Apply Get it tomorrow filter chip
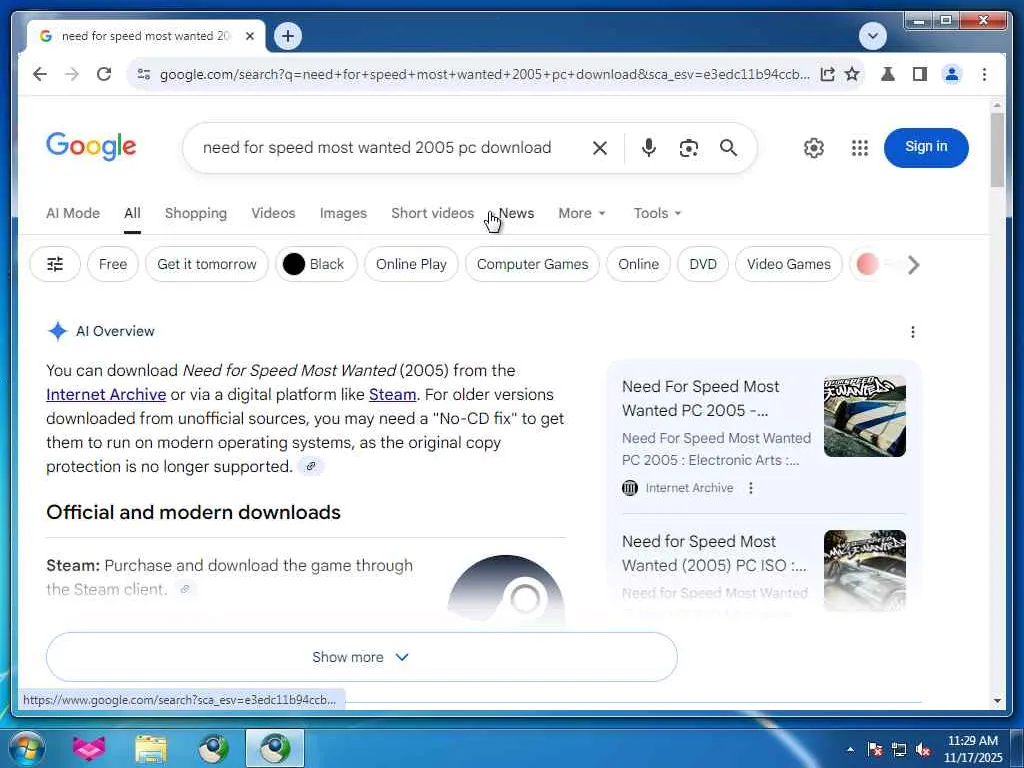The height and width of the screenshot is (768, 1024). pos(207,264)
